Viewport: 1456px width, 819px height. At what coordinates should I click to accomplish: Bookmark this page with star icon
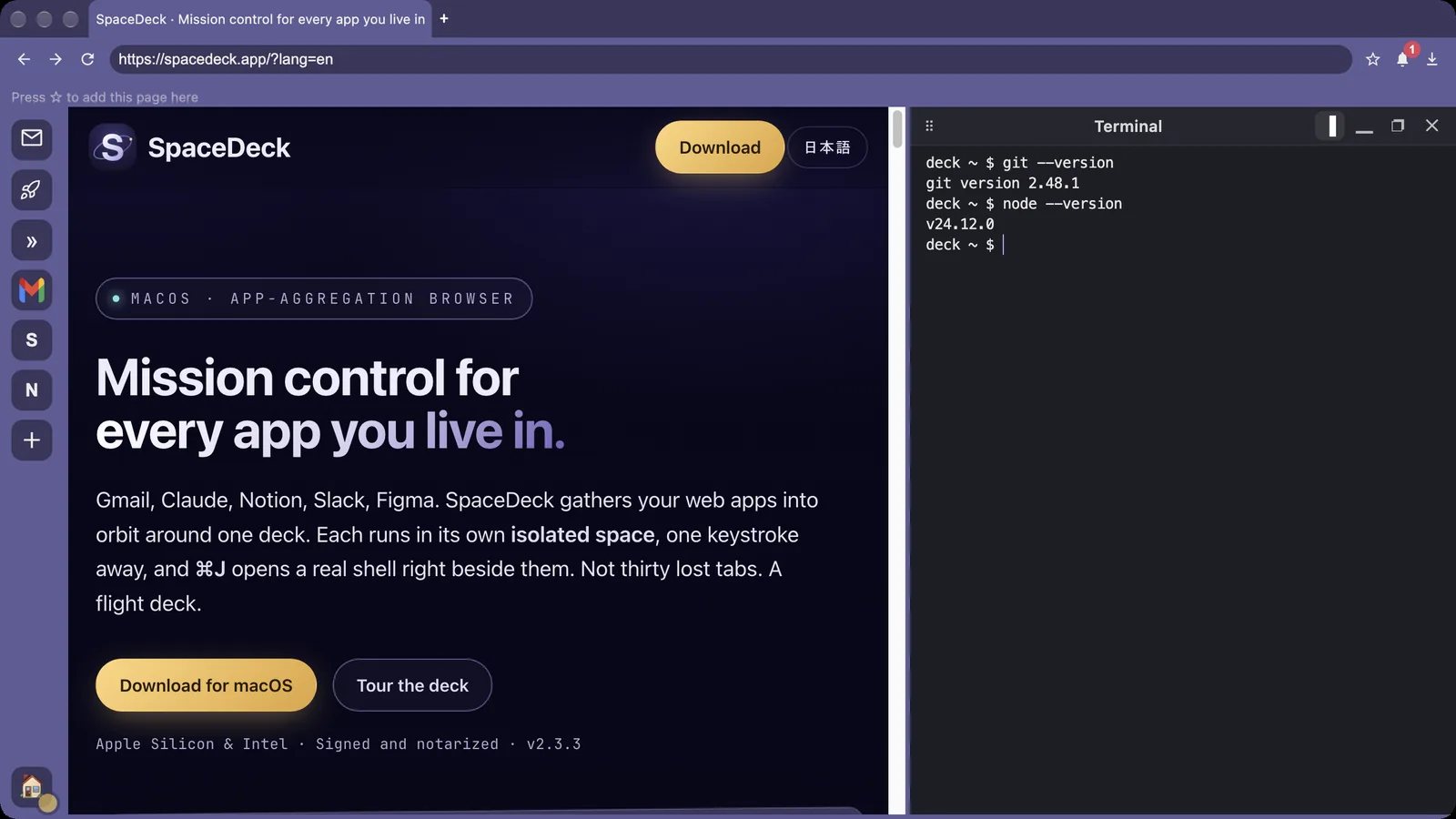1372,59
